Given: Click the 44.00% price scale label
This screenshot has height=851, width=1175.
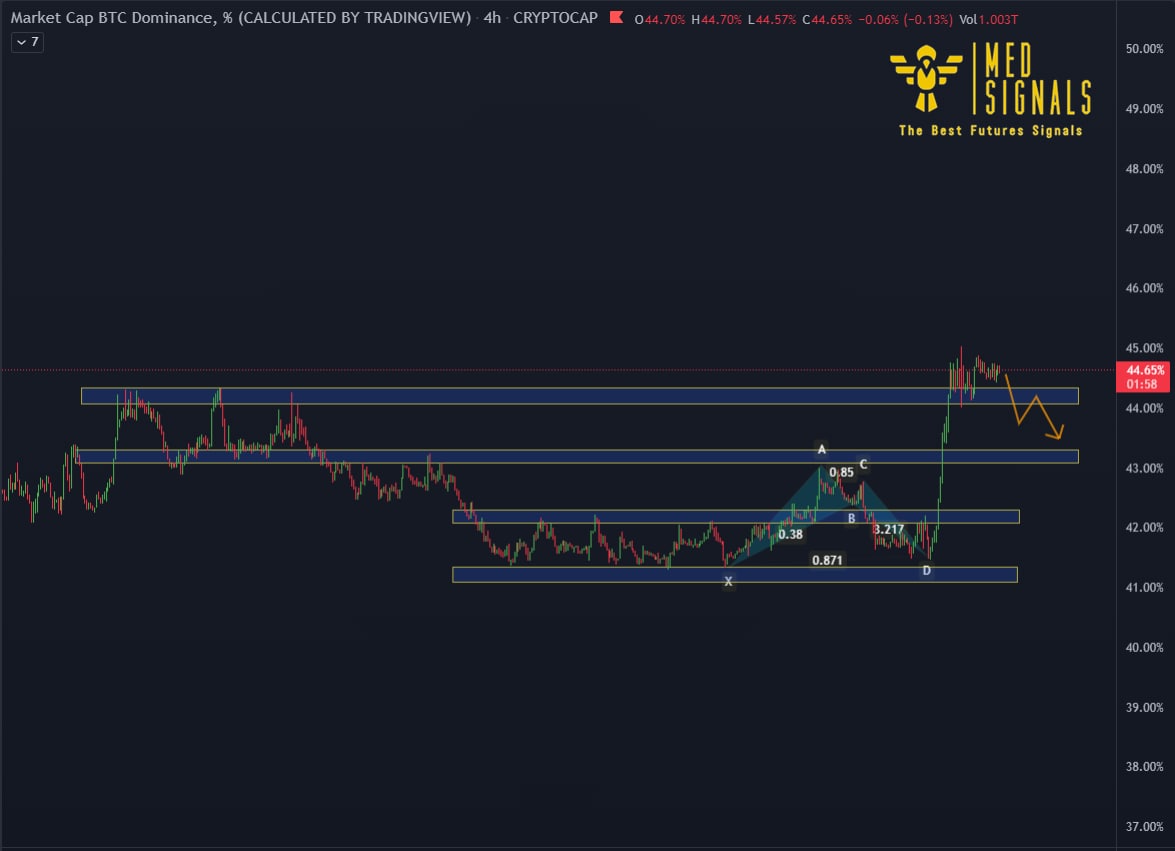Looking at the screenshot, I should (x=1144, y=408).
